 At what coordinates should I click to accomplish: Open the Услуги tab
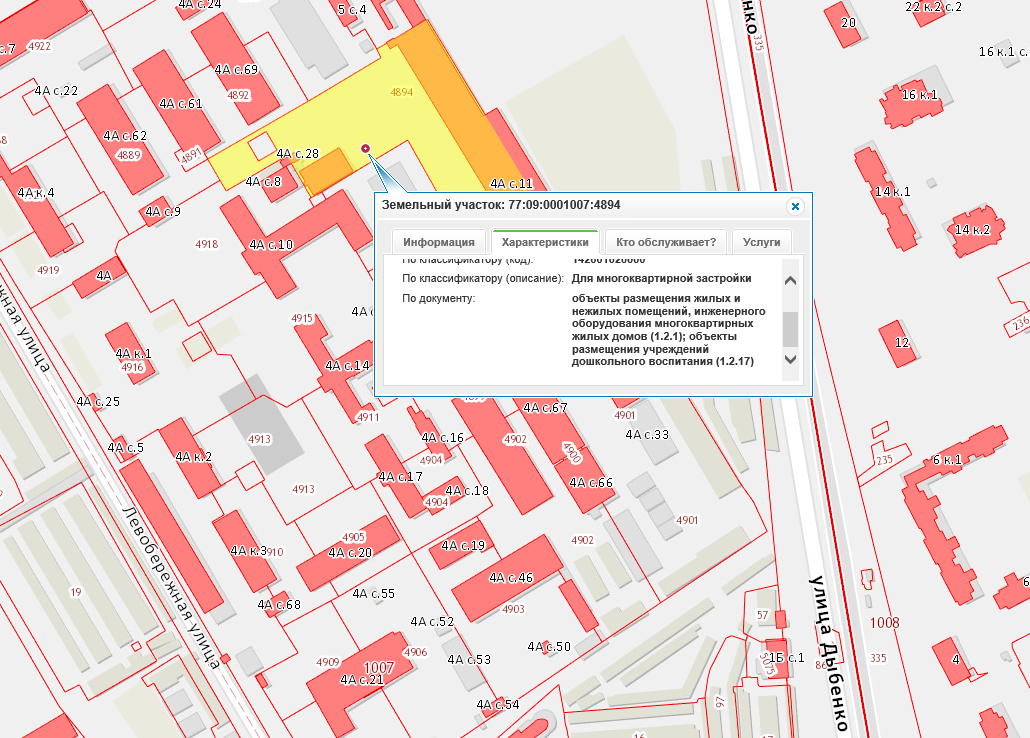tap(761, 242)
